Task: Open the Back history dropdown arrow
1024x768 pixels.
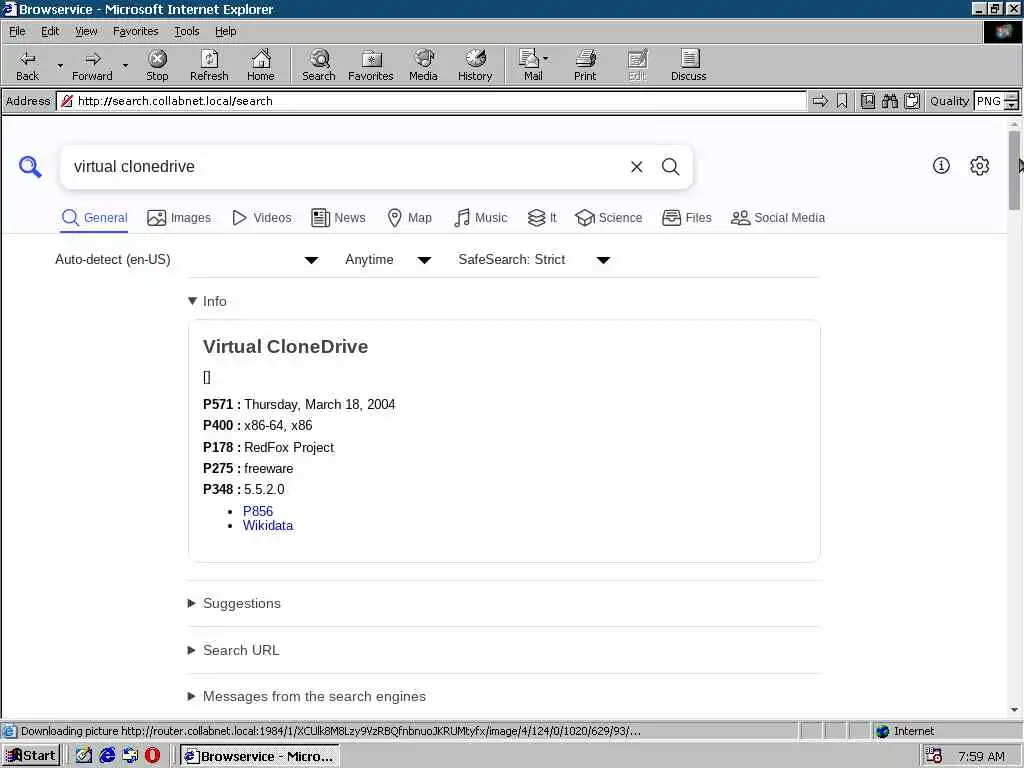Action: click(60, 65)
